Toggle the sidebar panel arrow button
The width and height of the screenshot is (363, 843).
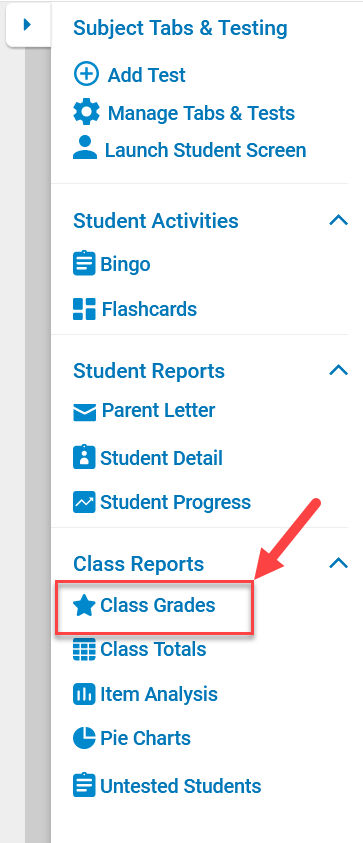28,25
